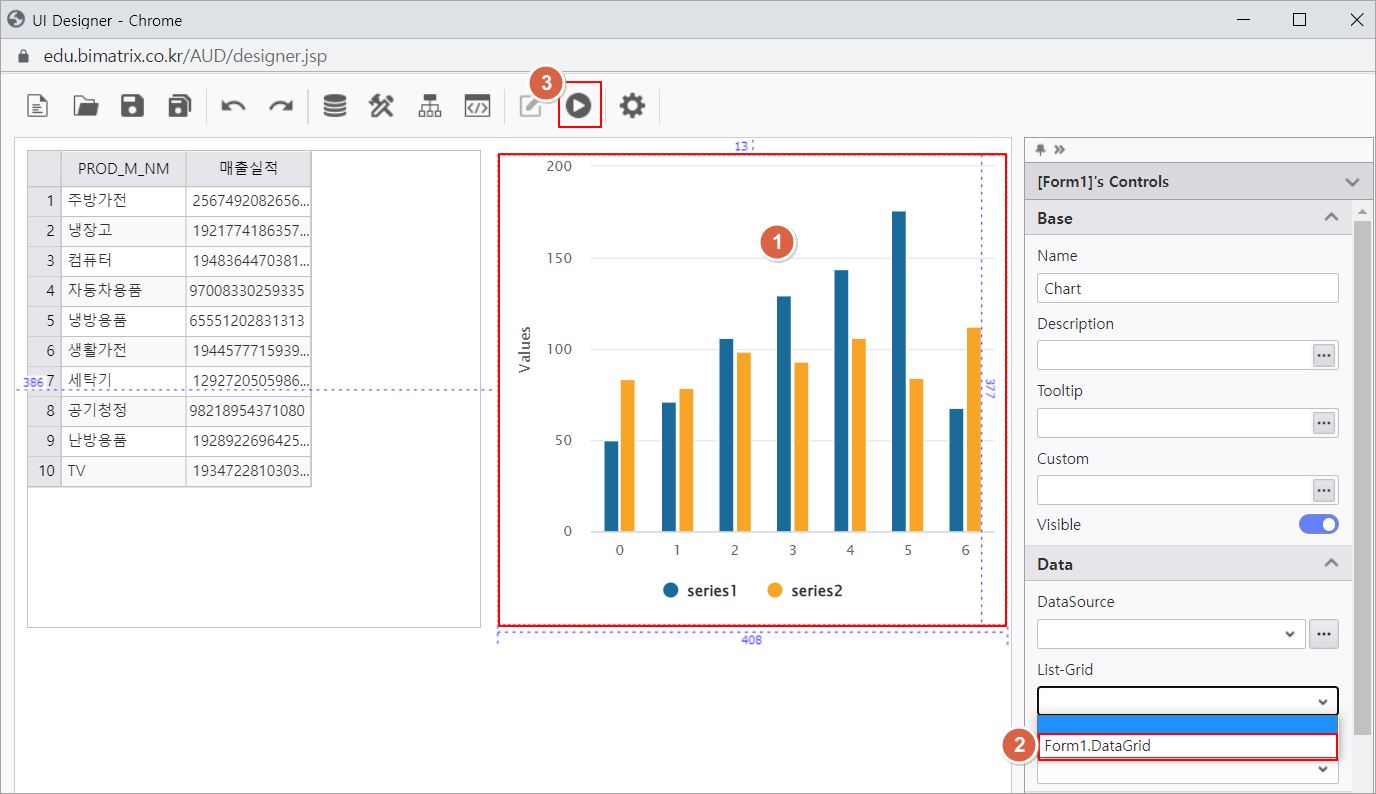
Task: Toggle the series1 legend item
Action: (700, 591)
